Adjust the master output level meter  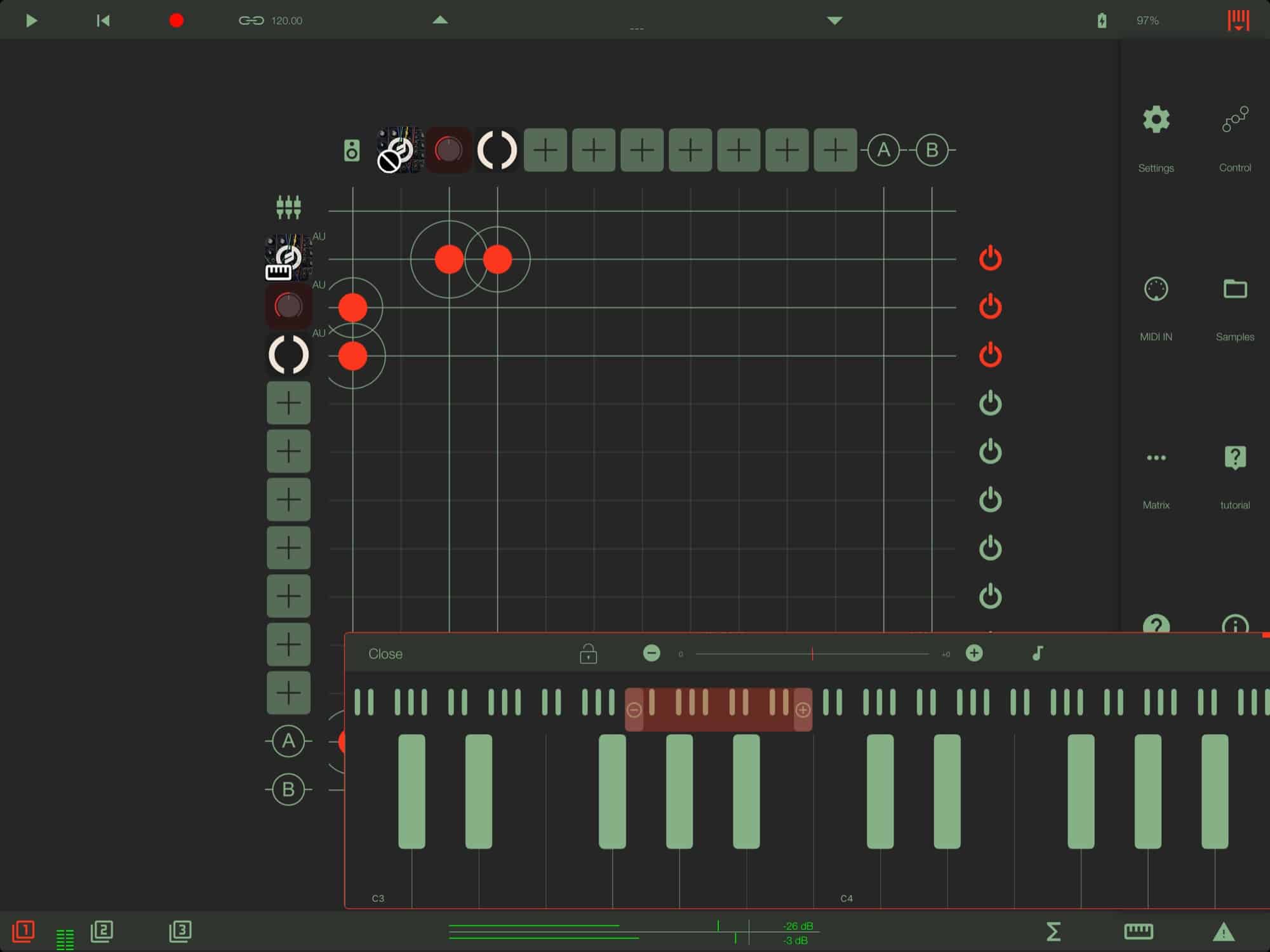coord(634,932)
